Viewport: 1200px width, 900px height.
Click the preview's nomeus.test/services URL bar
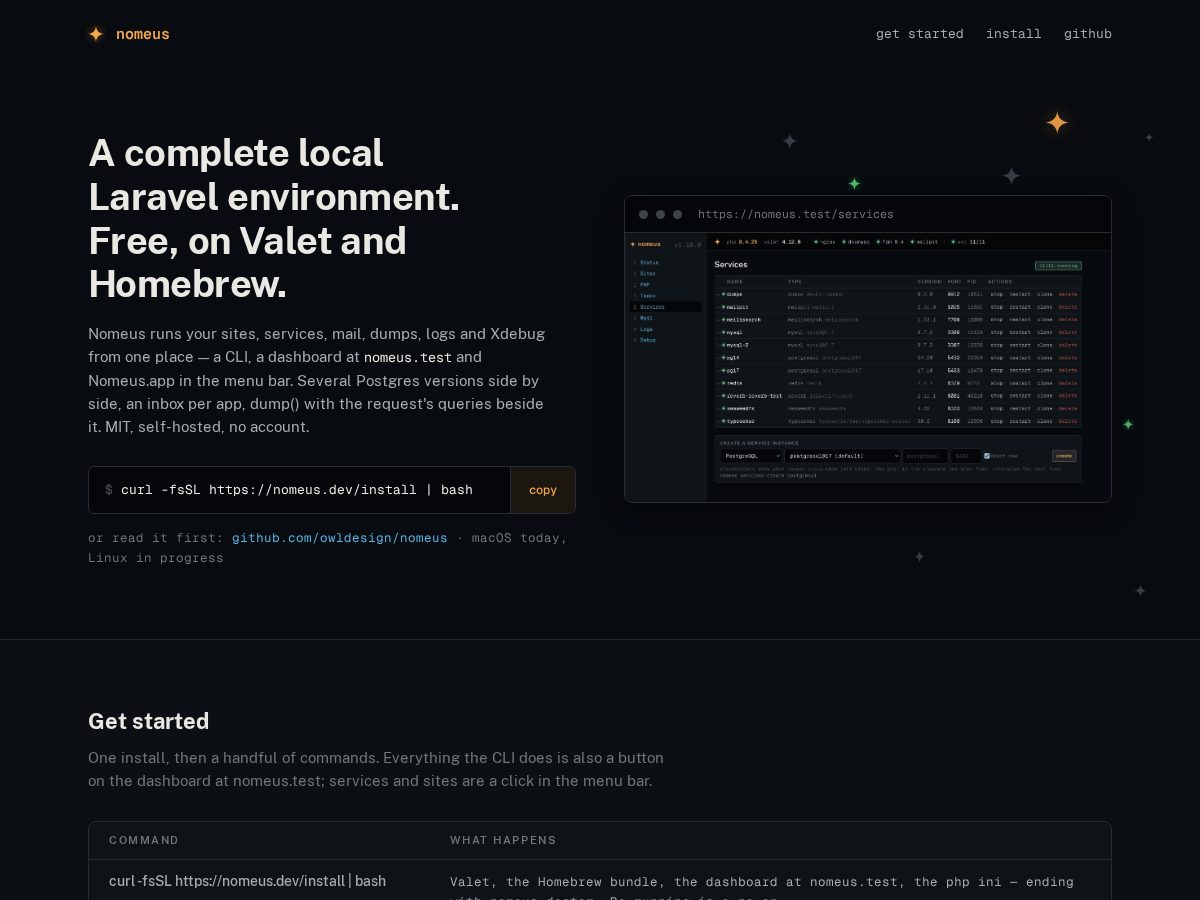[x=796, y=214]
